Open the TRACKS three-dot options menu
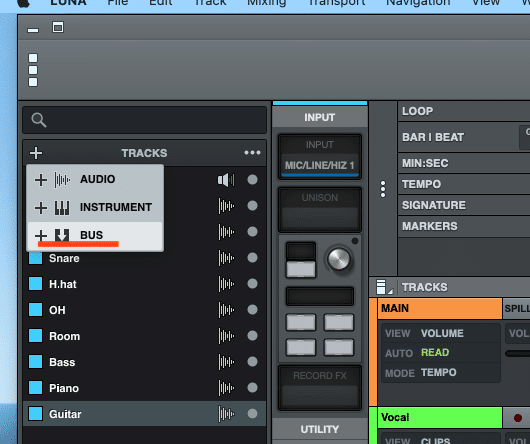530x444 pixels. 252,153
